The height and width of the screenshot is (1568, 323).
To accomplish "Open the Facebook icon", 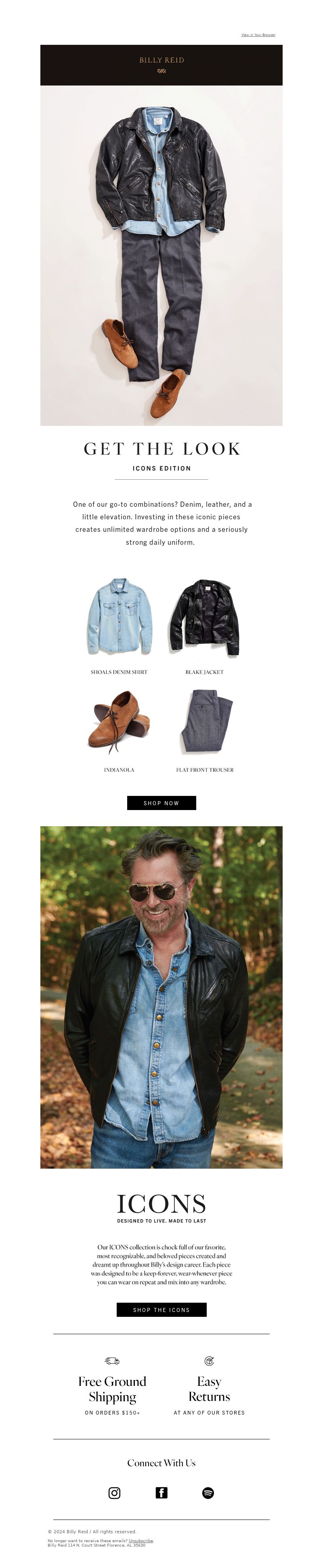I will click(161, 1492).
